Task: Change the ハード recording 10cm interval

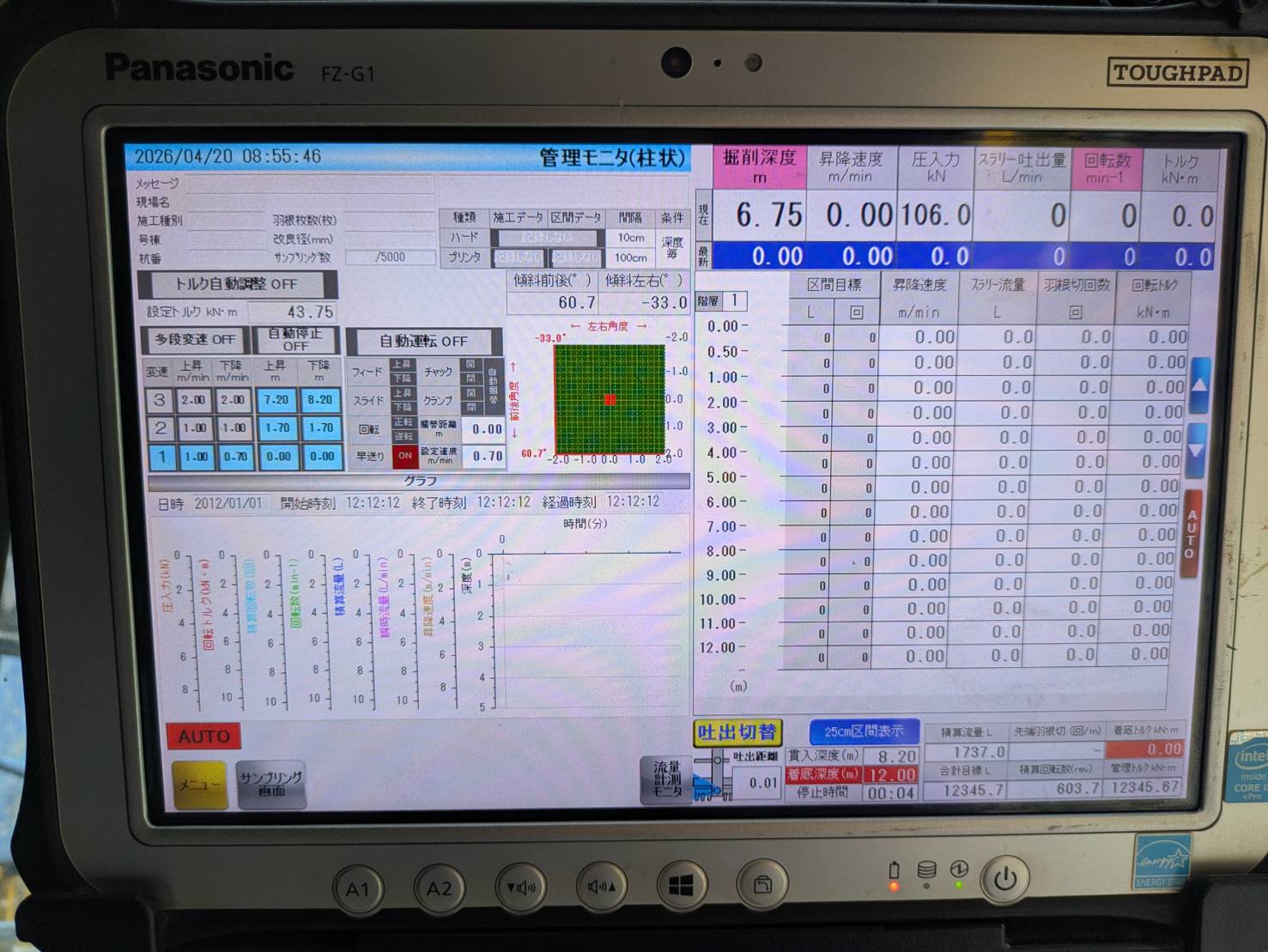Action: [x=631, y=238]
